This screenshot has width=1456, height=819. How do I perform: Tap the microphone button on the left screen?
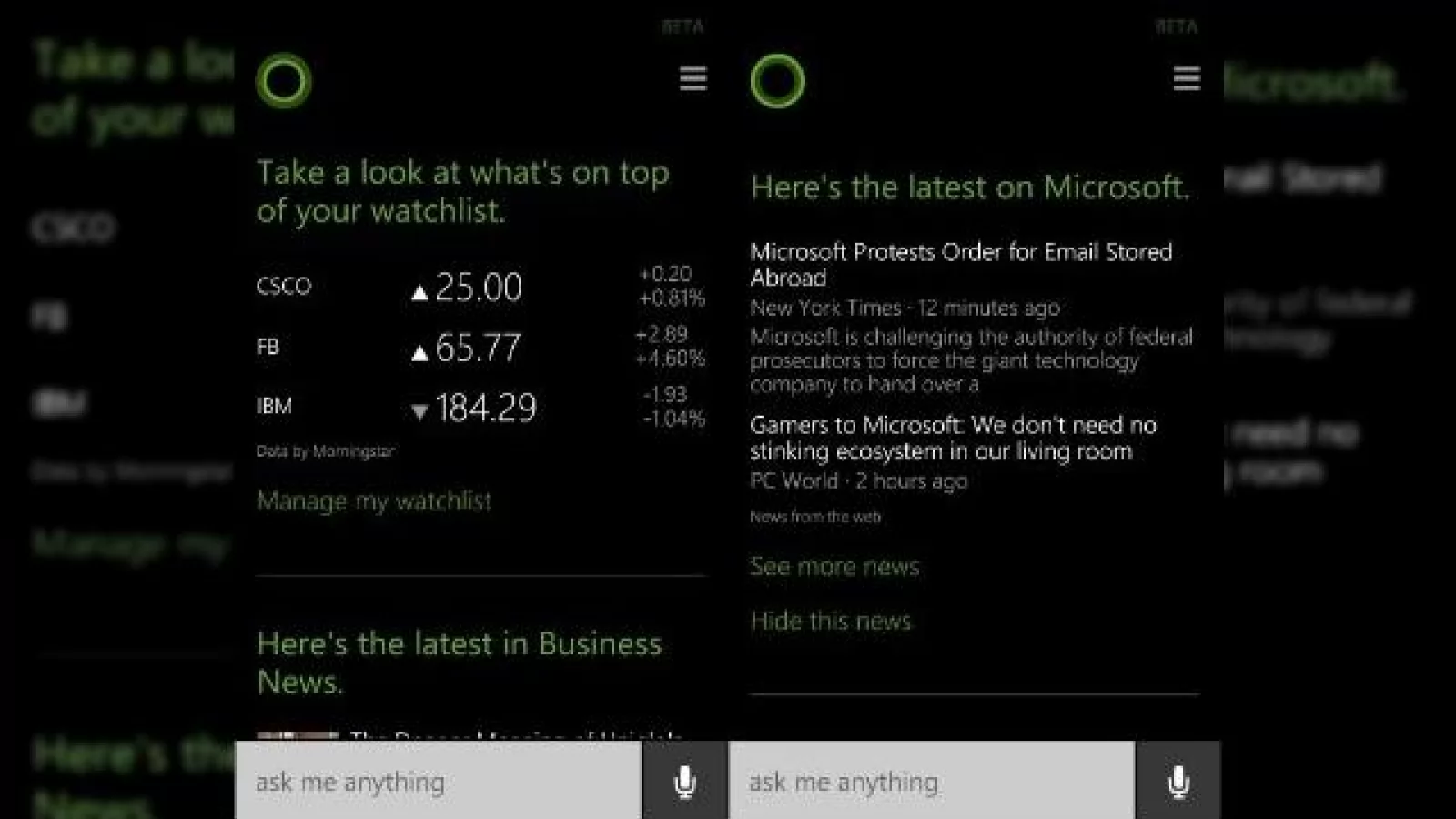click(x=685, y=781)
